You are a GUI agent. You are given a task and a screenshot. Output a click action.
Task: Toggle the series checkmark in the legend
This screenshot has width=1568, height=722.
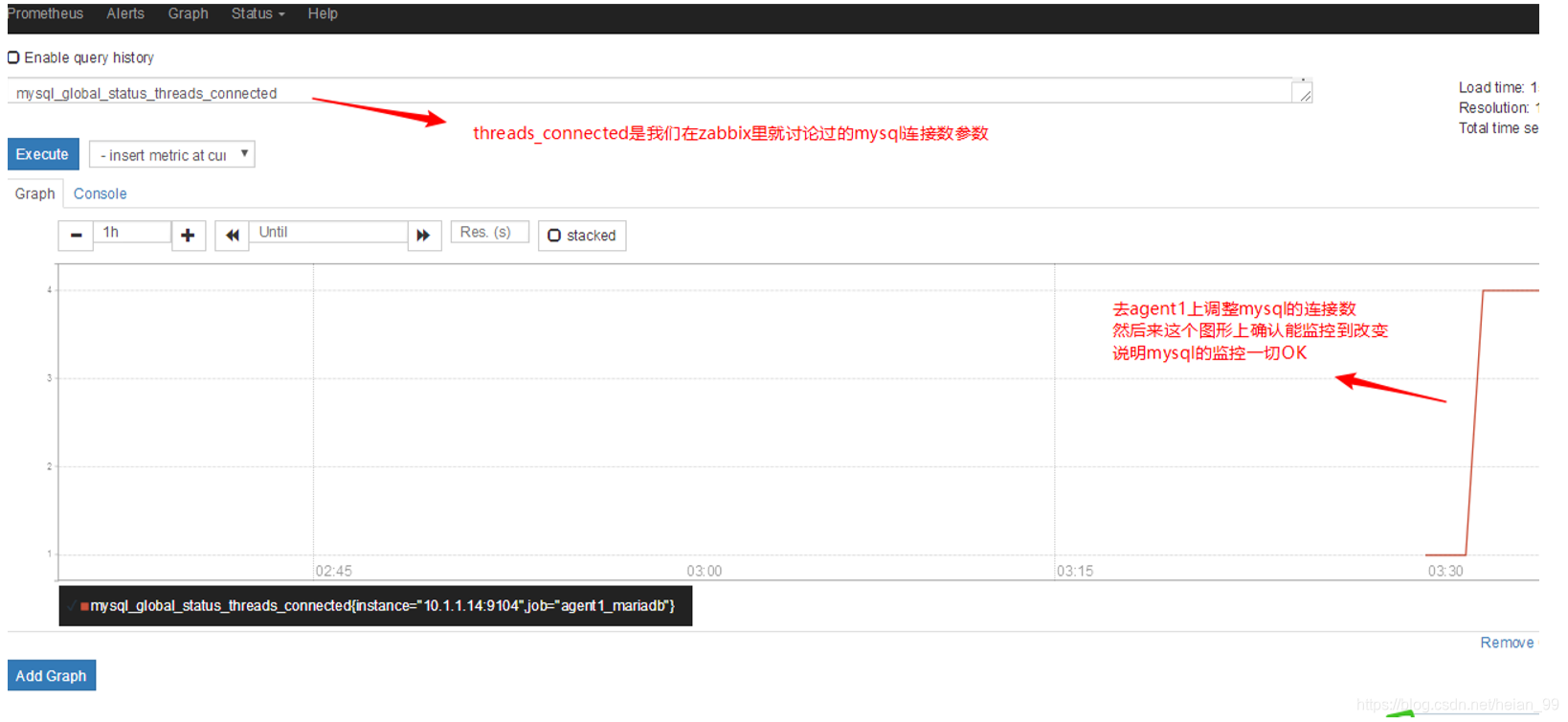72,606
